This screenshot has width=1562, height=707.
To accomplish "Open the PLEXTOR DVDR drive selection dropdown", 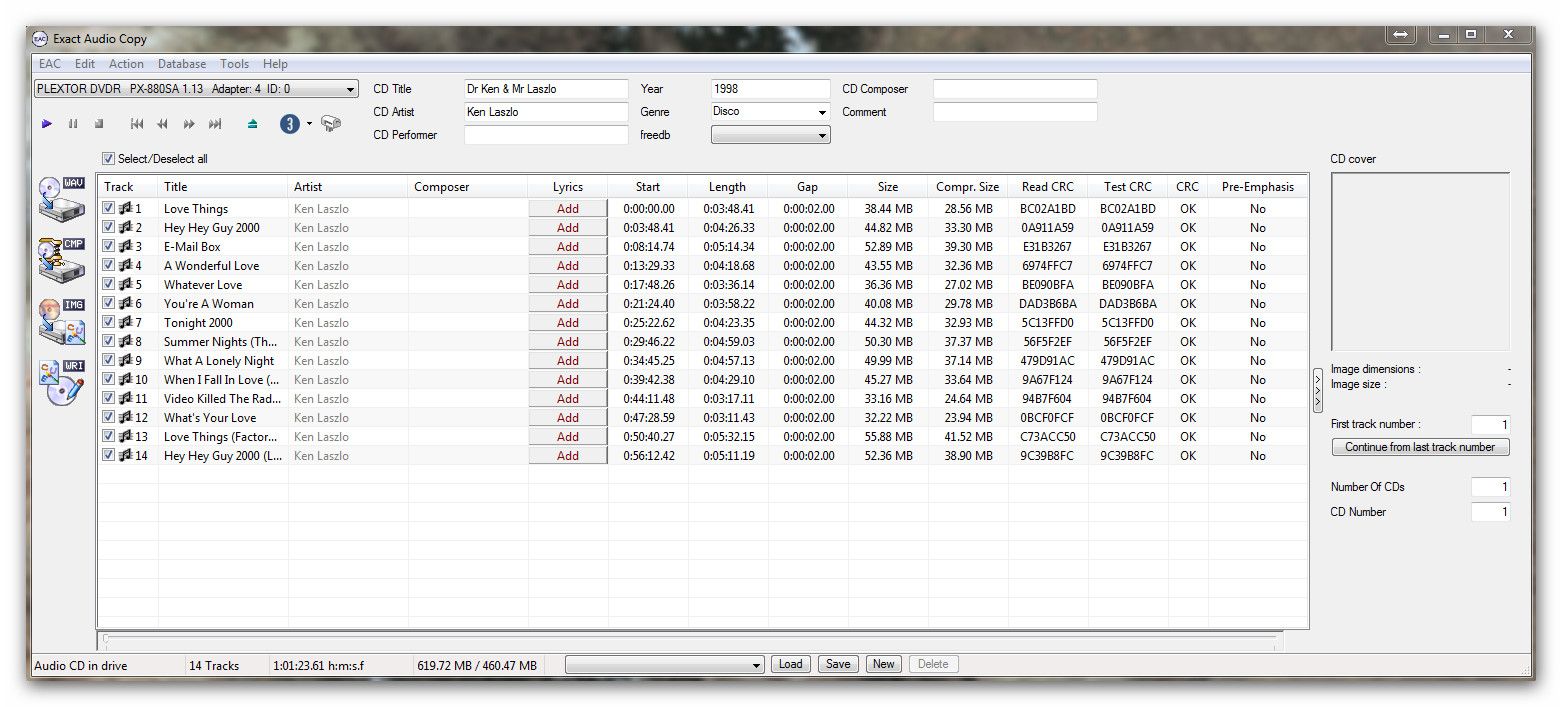I will tap(196, 89).
